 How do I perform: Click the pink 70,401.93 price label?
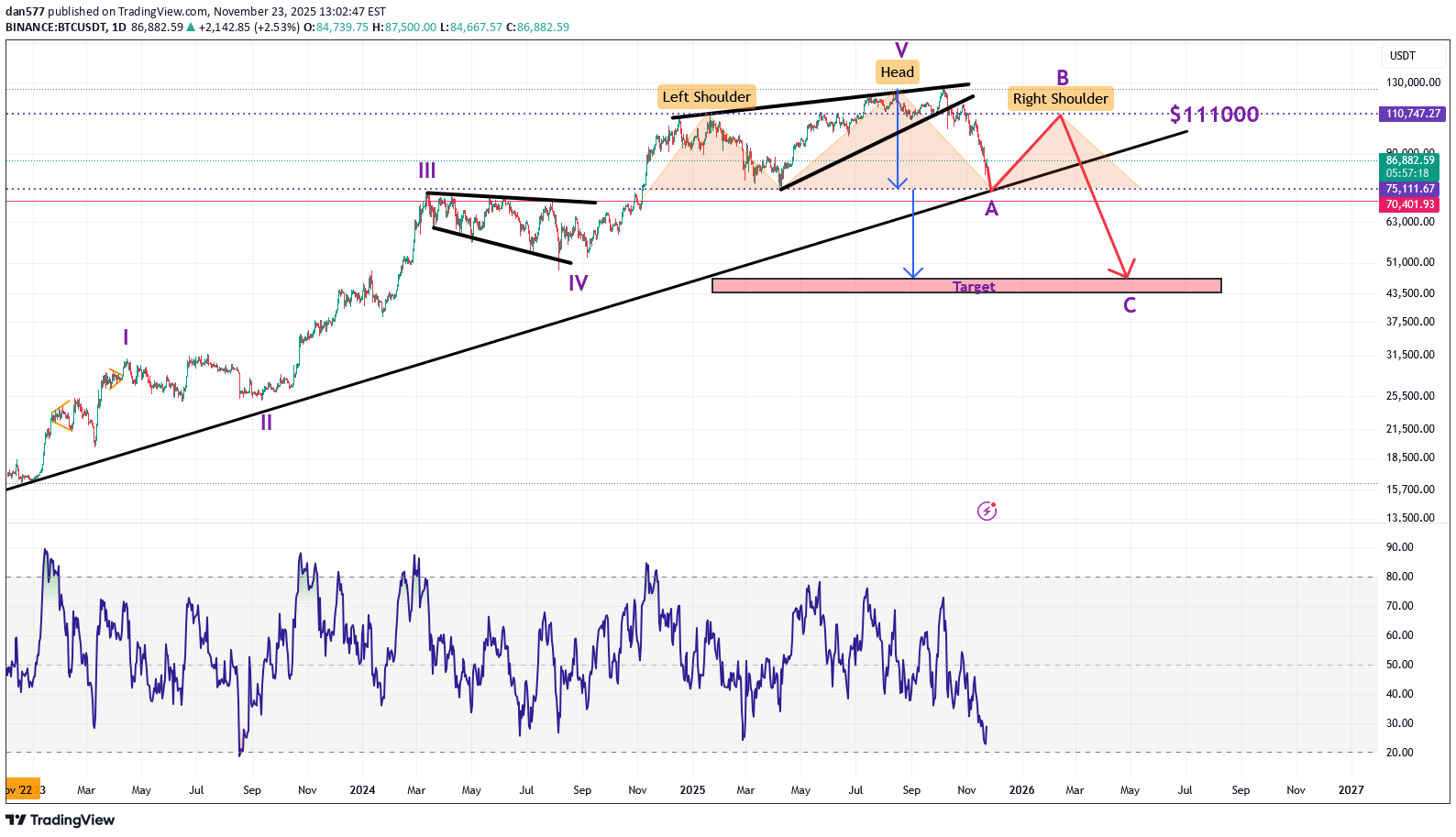pos(1410,204)
